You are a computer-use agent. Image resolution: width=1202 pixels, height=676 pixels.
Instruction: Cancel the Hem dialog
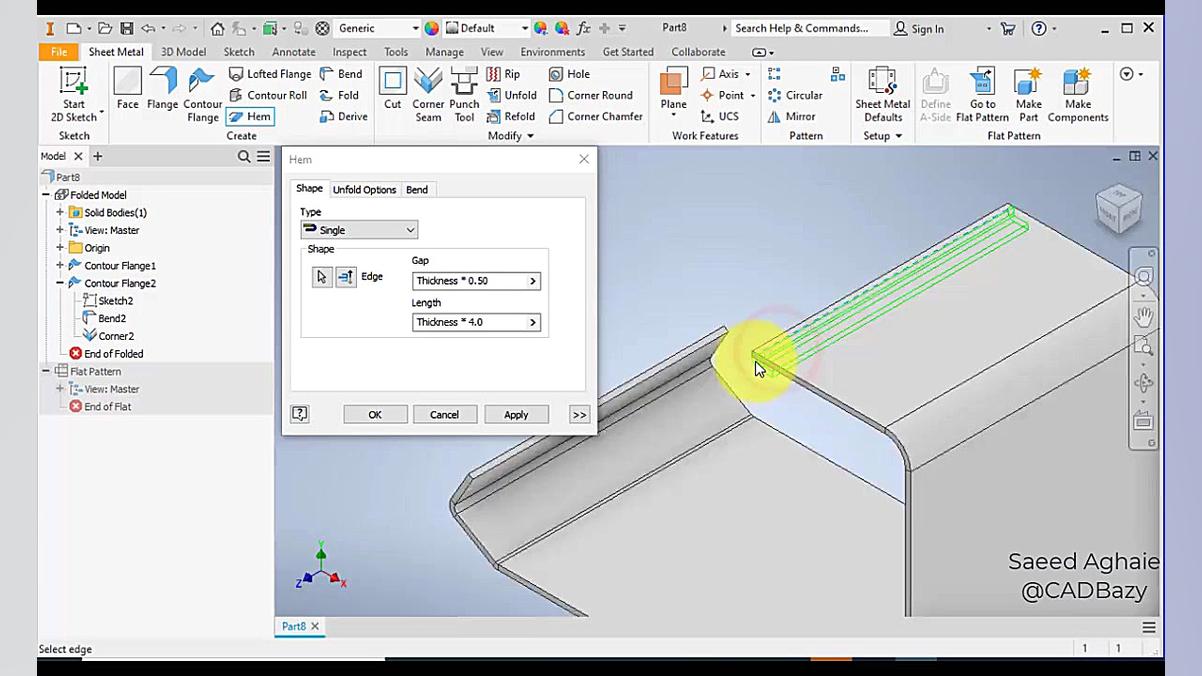point(444,414)
